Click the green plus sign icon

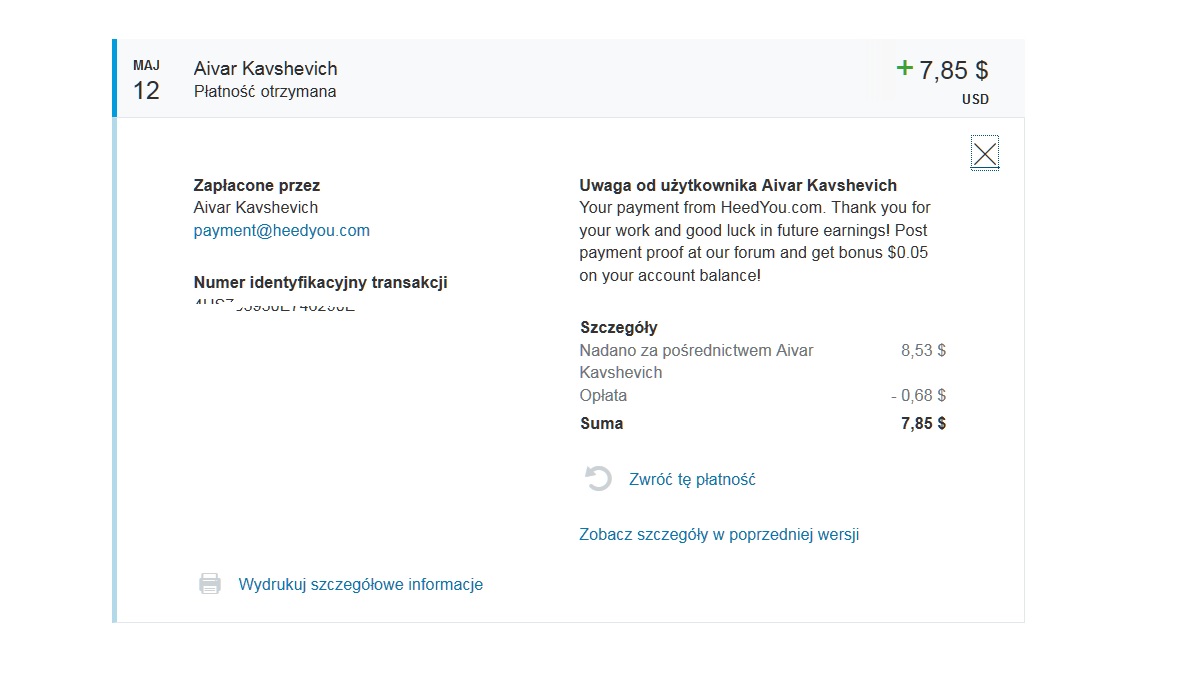point(905,68)
